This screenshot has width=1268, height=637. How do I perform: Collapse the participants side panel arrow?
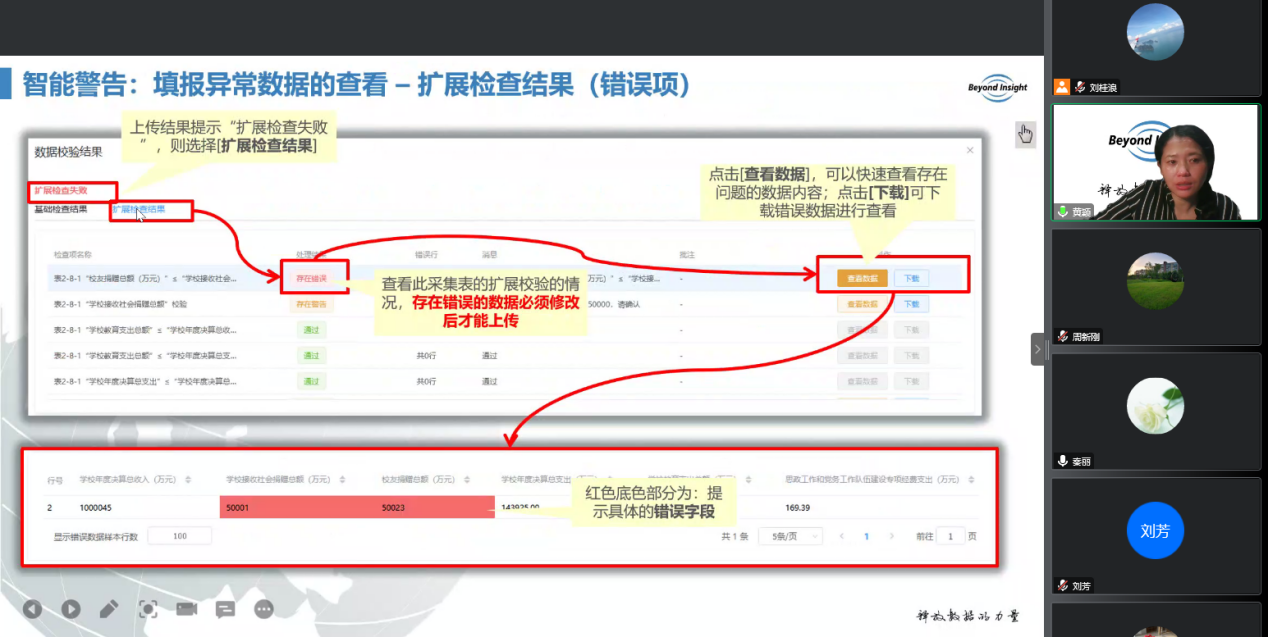[x=1037, y=349]
